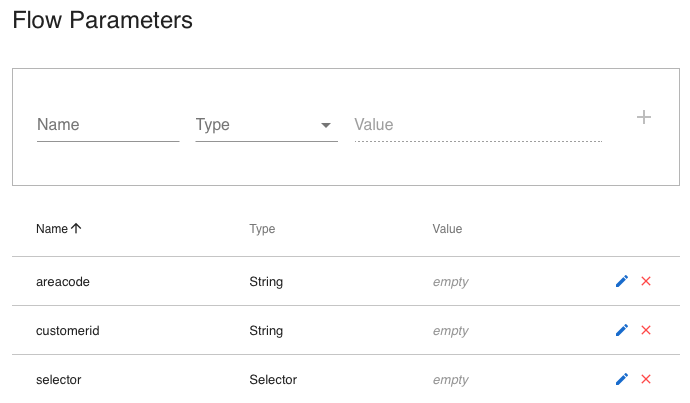Select the customerid name cell
This screenshot has height=403, width=690.
tap(67, 330)
